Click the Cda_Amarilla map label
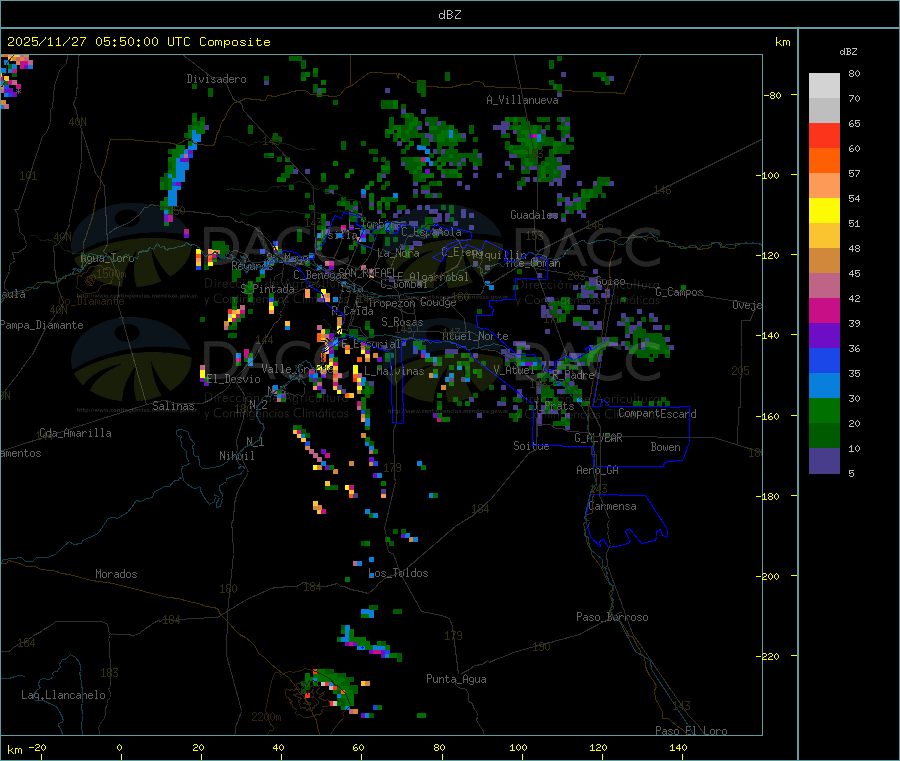The height and width of the screenshot is (761, 900). [76, 433]
